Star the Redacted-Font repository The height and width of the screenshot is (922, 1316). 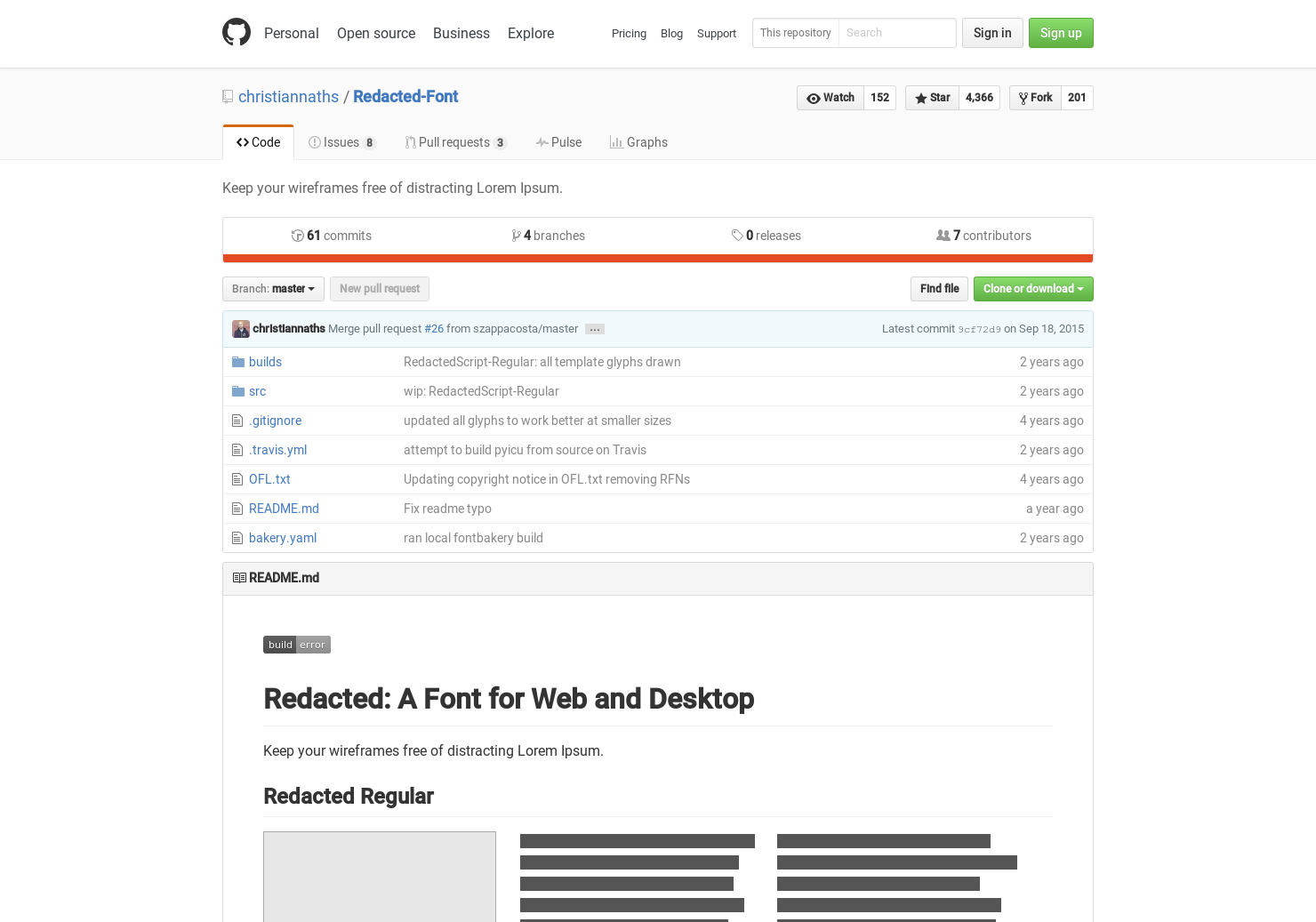point(932,98)
